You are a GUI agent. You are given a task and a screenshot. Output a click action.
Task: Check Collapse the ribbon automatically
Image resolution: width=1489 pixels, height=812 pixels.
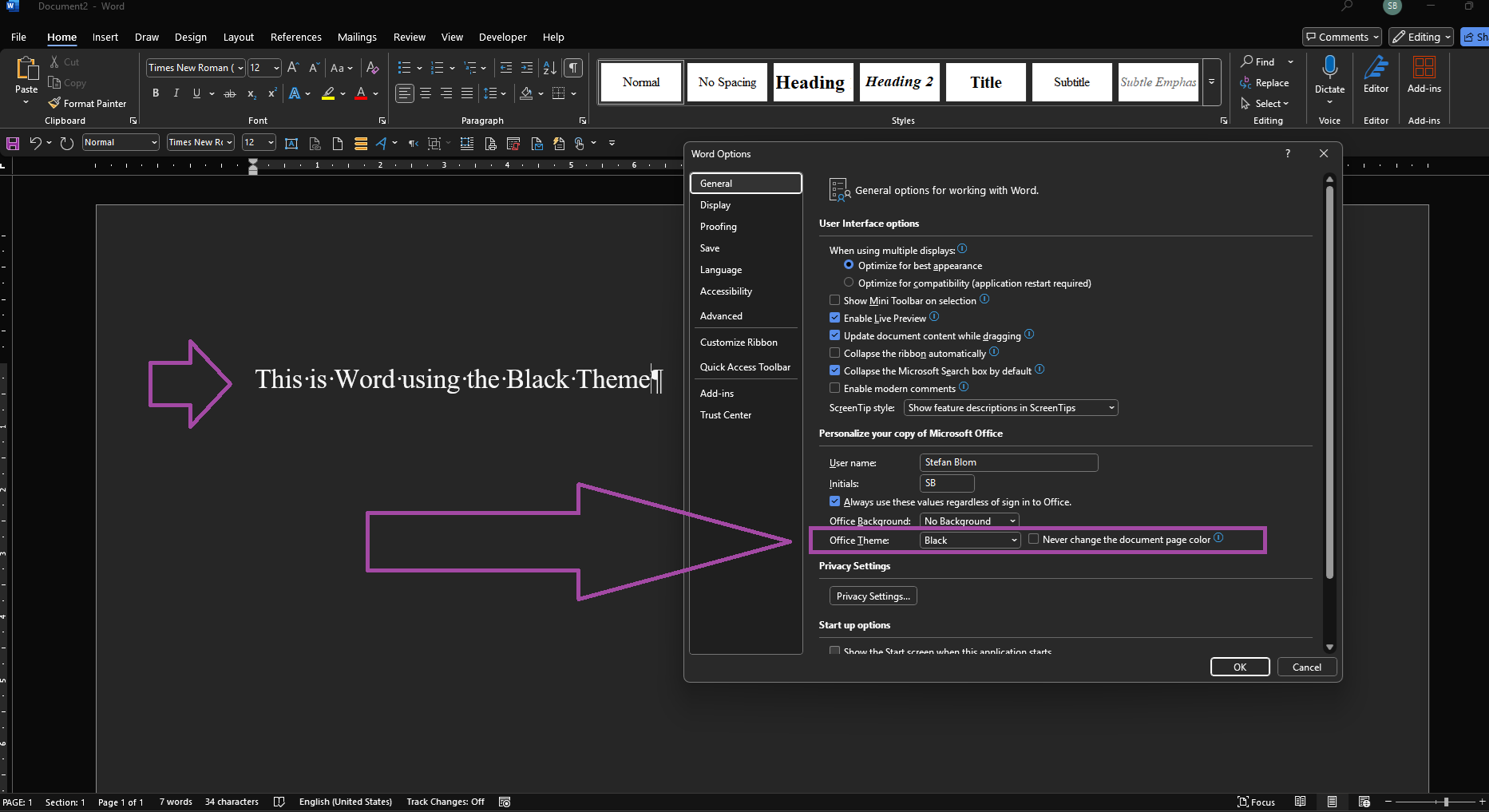[x=834, y=353]
